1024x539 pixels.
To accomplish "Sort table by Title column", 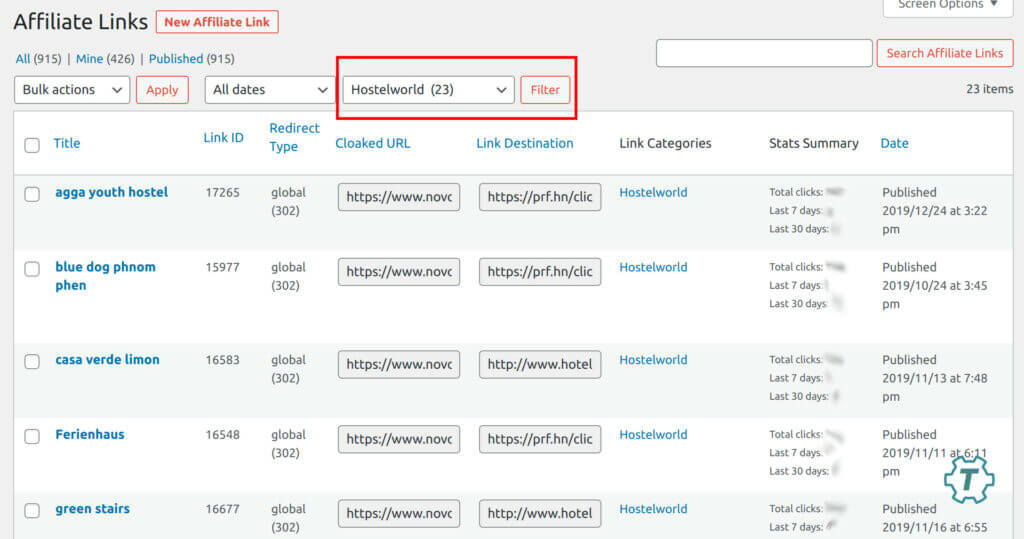I will click(x=67, y=143).
